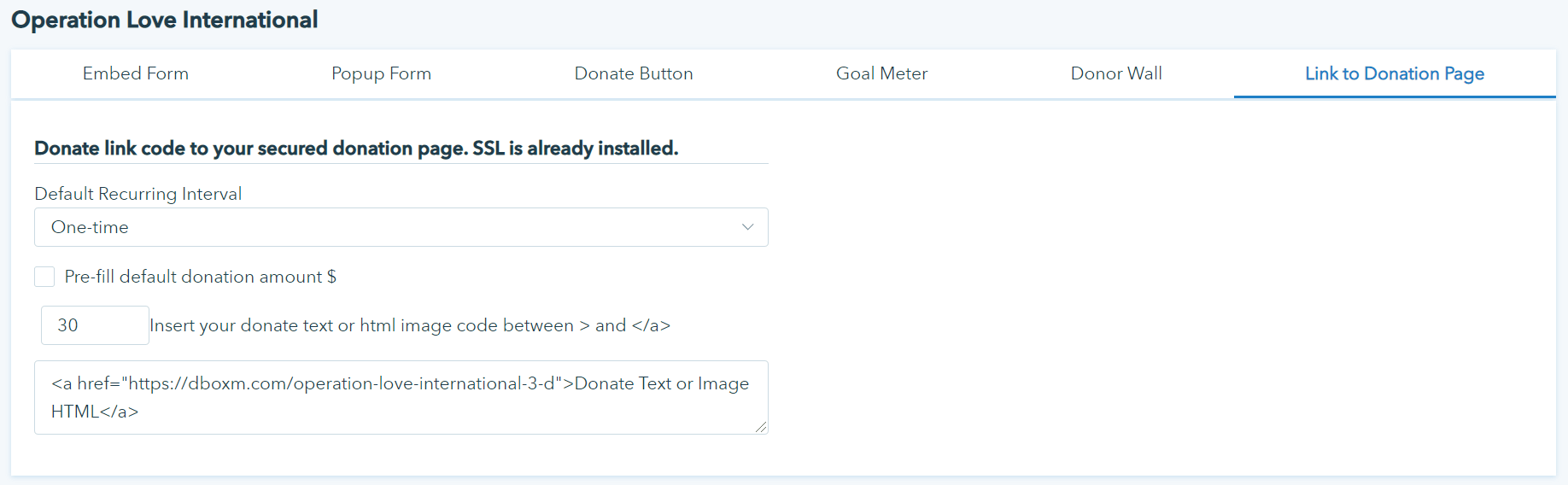Place cursor after 'HTML</a>' in the code box
The height and width of the screenshot is (485, 1568).
coord(140,412)
